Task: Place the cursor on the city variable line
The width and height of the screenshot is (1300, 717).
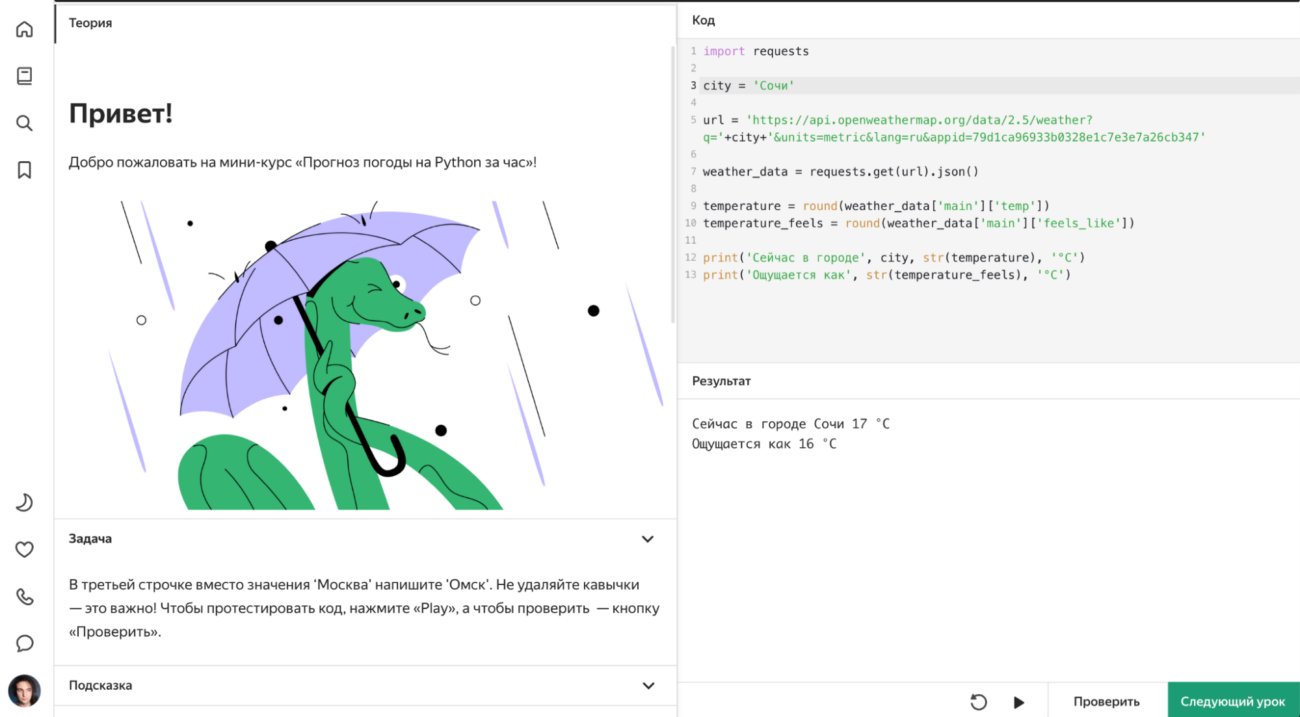Action: (750, 85)
